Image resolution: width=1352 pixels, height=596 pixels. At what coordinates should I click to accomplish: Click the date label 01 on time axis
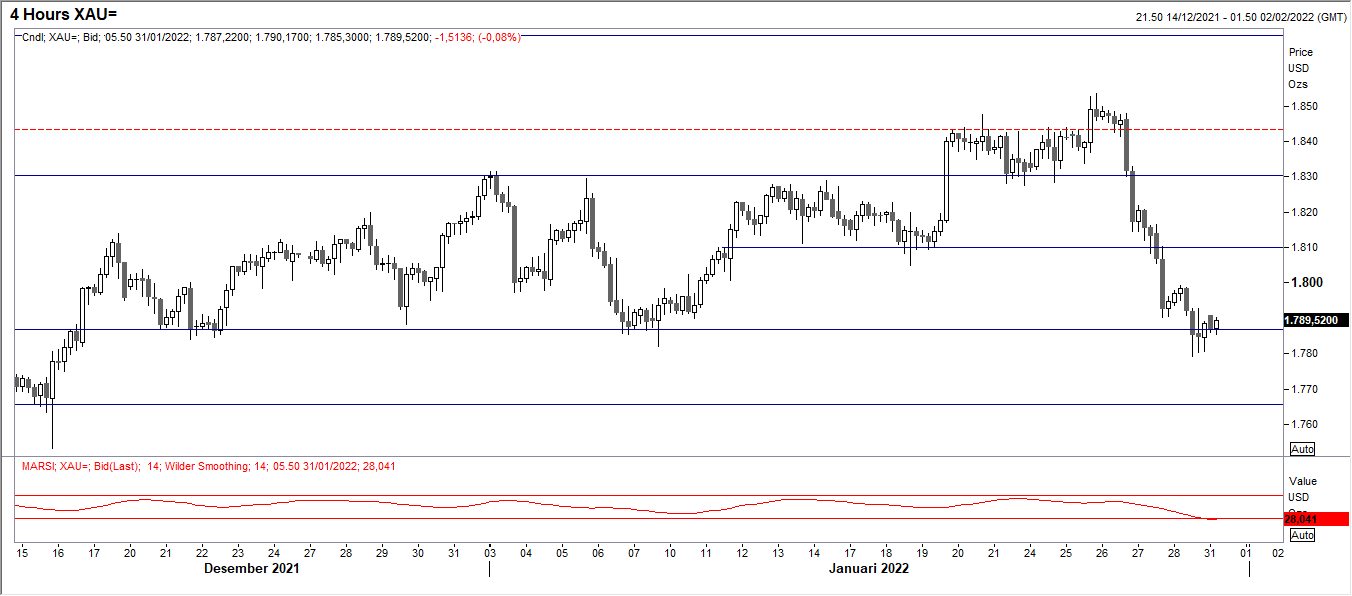tap(1247, 552)
